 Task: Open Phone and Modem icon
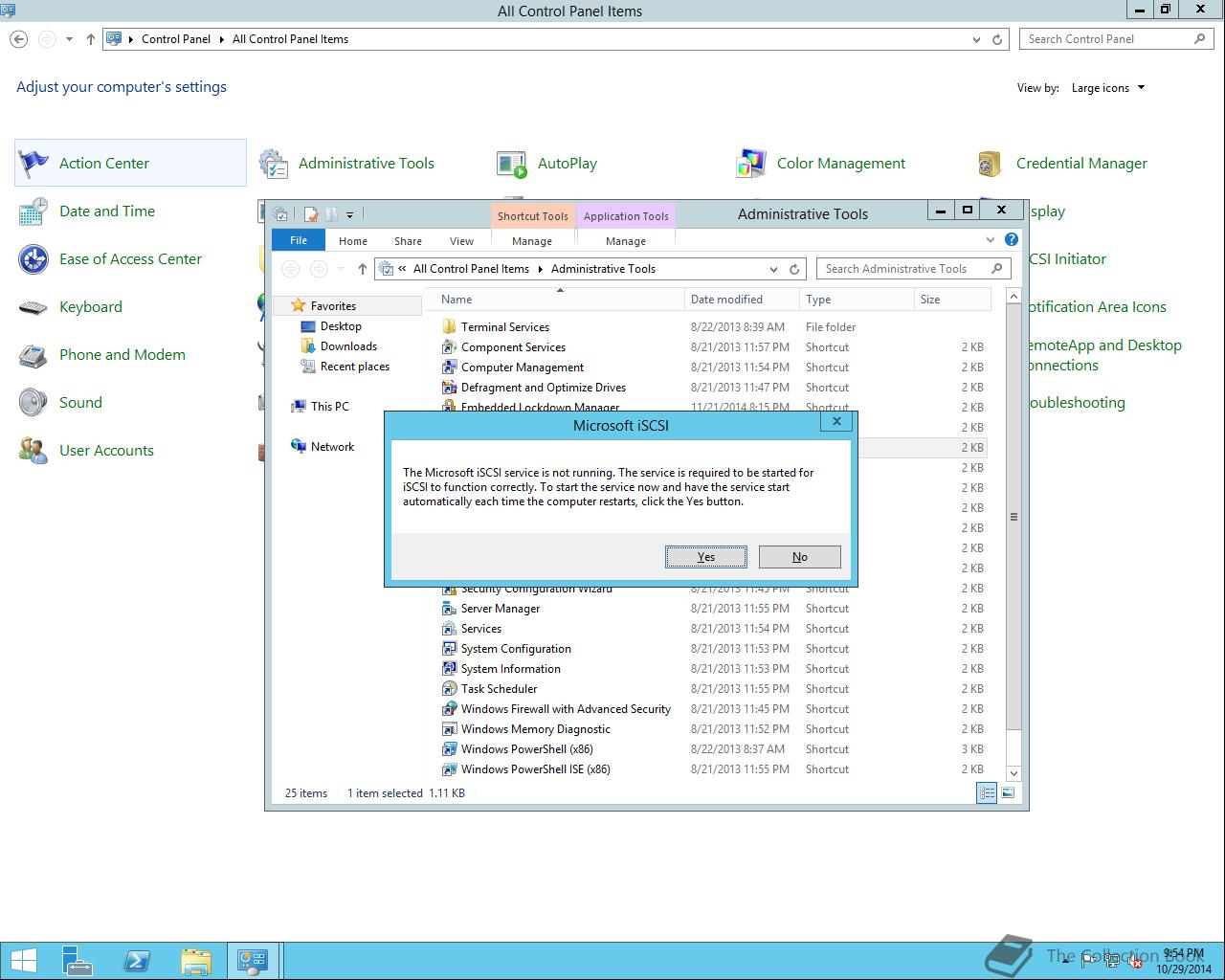click(33, 355)
